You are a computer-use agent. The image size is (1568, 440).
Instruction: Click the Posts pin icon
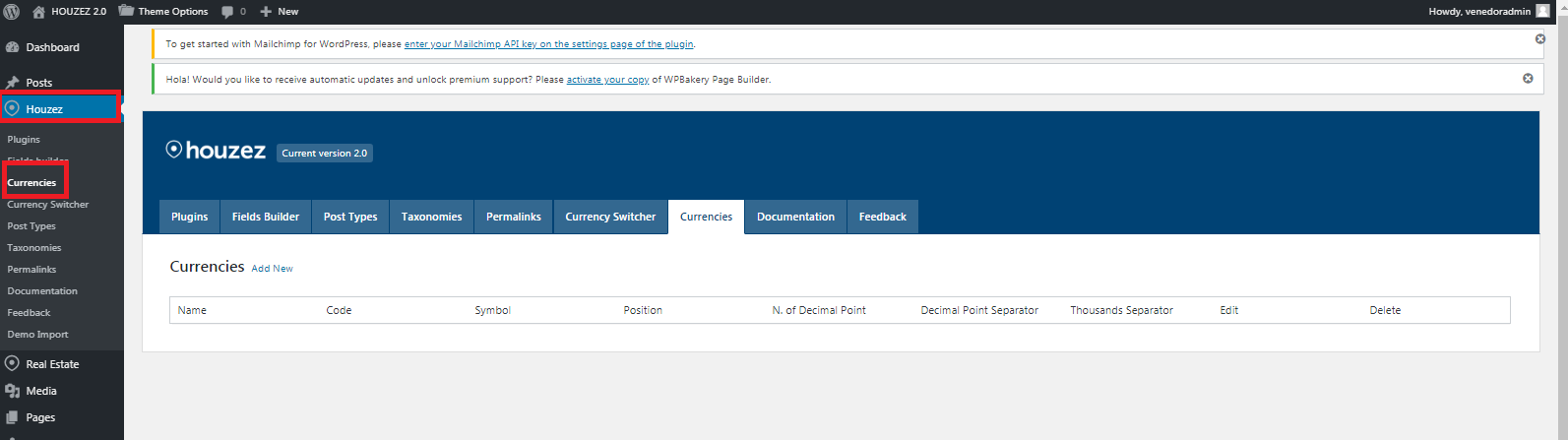click(12, 83)
